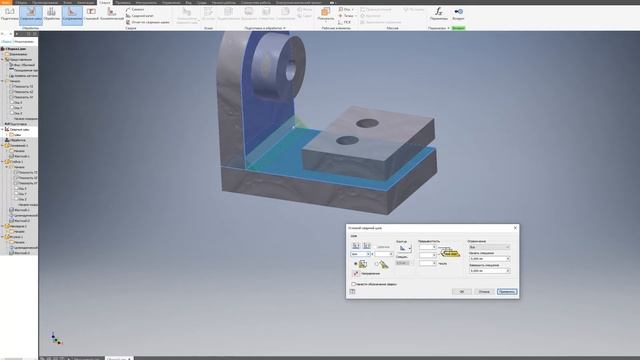640x360 pixels.
Task: Open the middle intermittency value dropdown
Action: coord(434,255)
